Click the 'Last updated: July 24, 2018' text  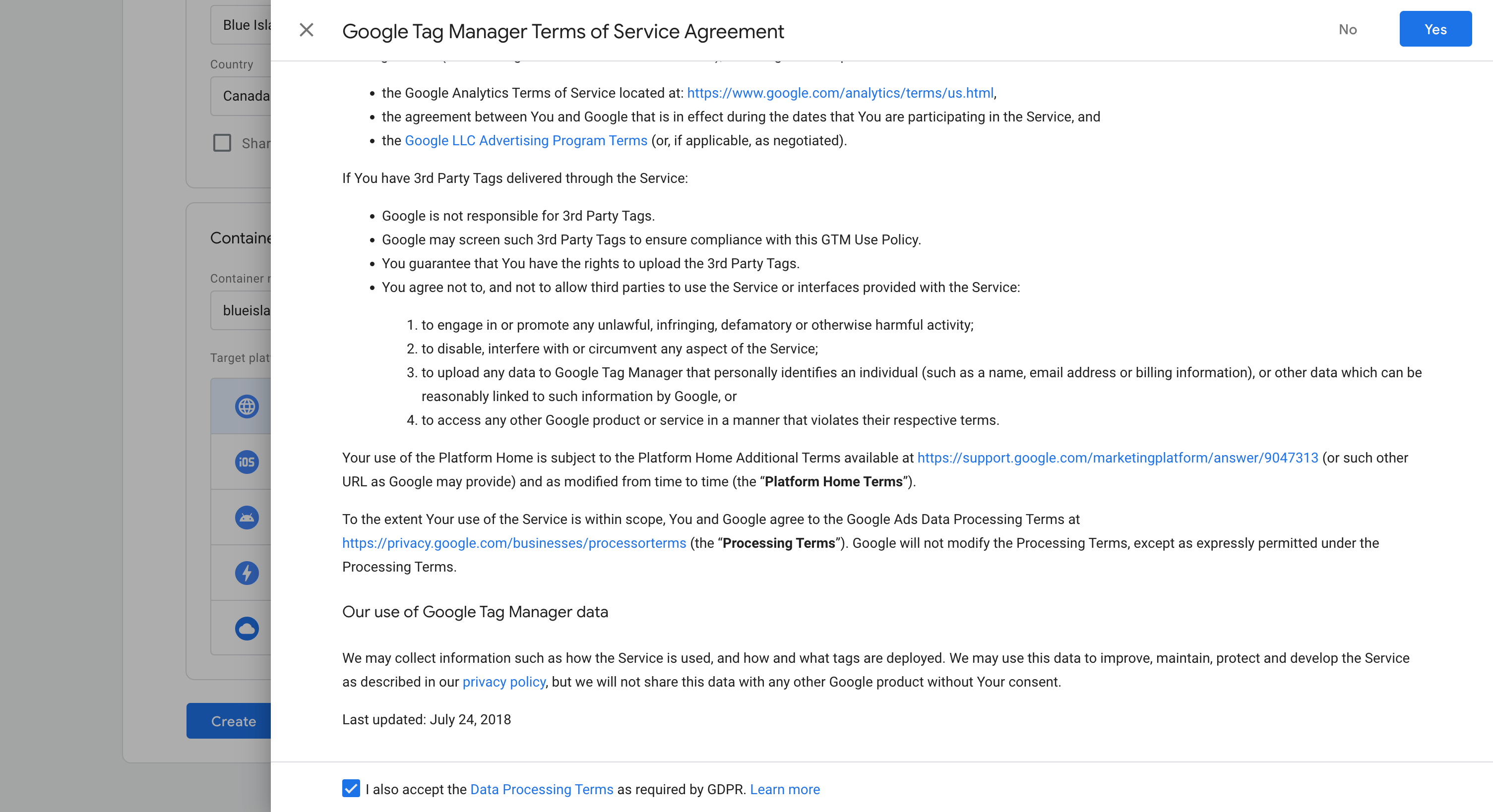coord(427,719)
